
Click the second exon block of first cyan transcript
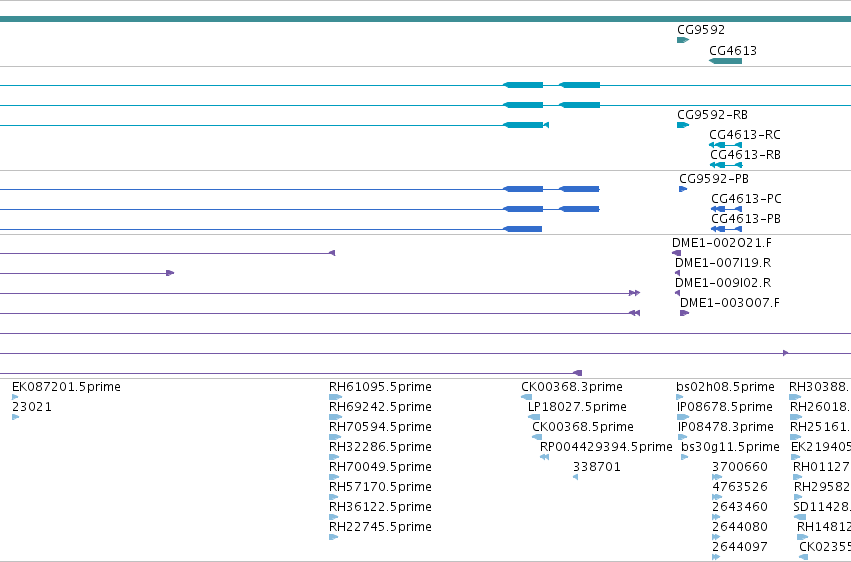pos(580,85)
